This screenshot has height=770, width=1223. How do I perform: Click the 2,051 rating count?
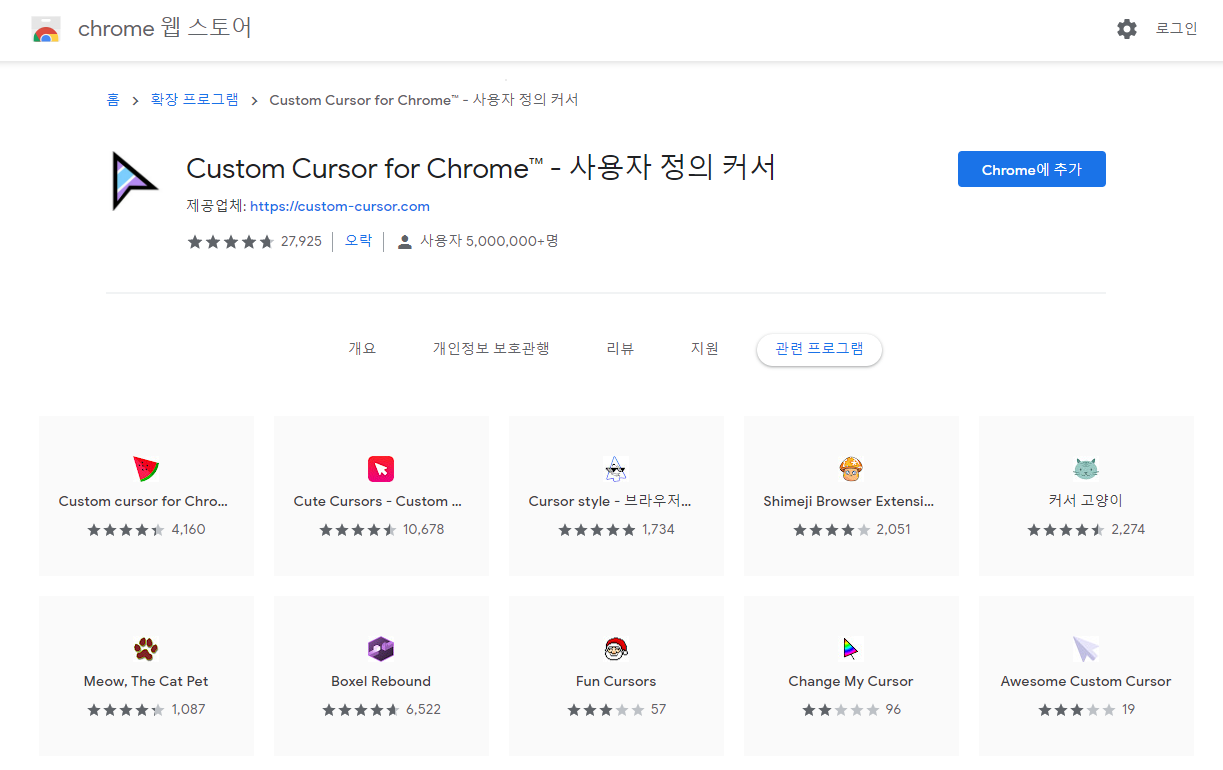[893, 530]
